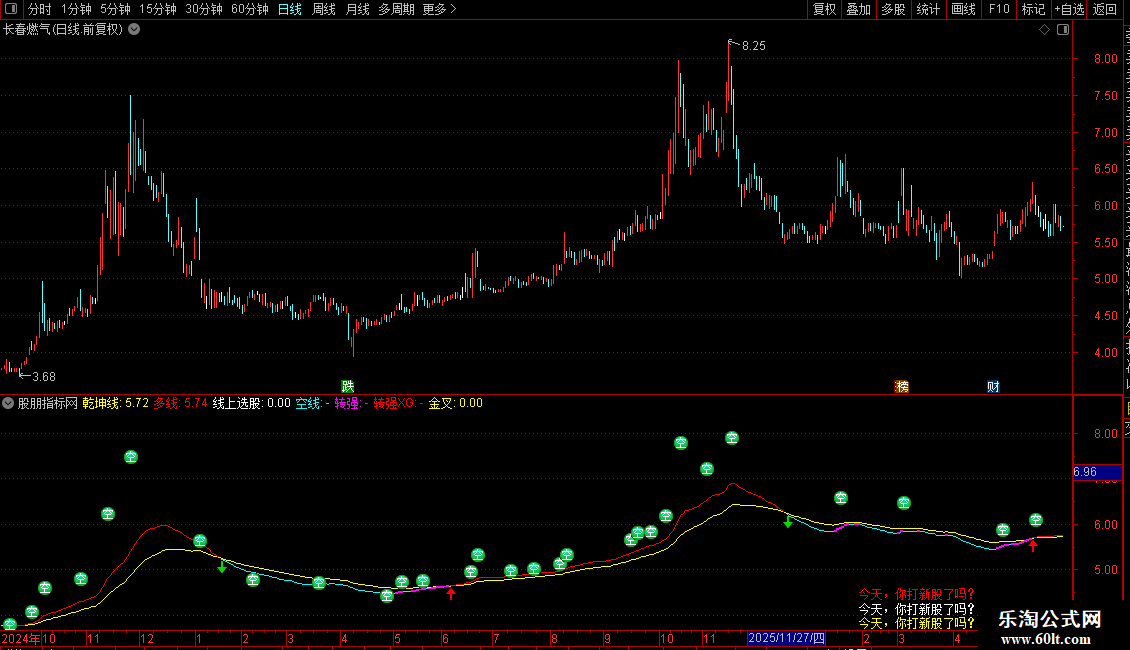Screen dimensions: 1130x650
Task: Click the 2025/11/27/四 date marker
Action: pyautogui.click(x=786, y=638)
